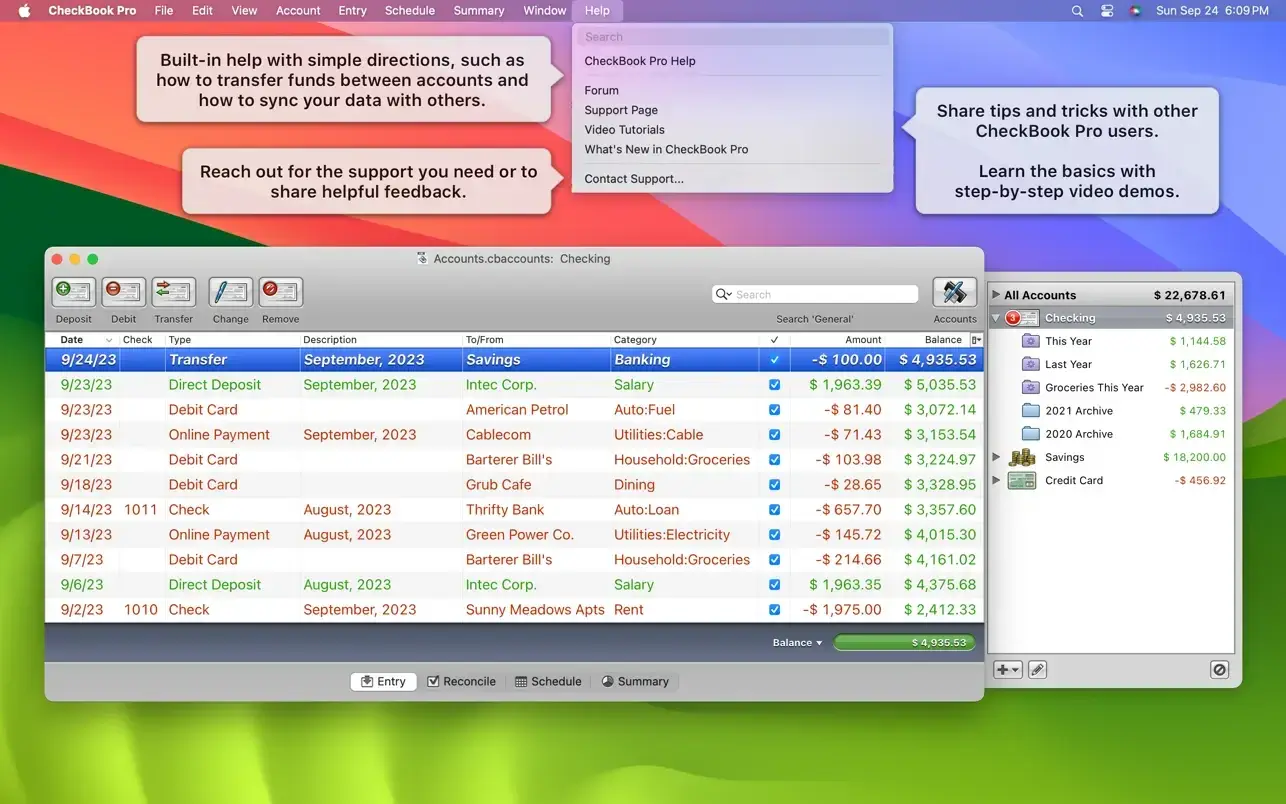Click the pencil edit icon in accounts panel

coord(1038,670)
